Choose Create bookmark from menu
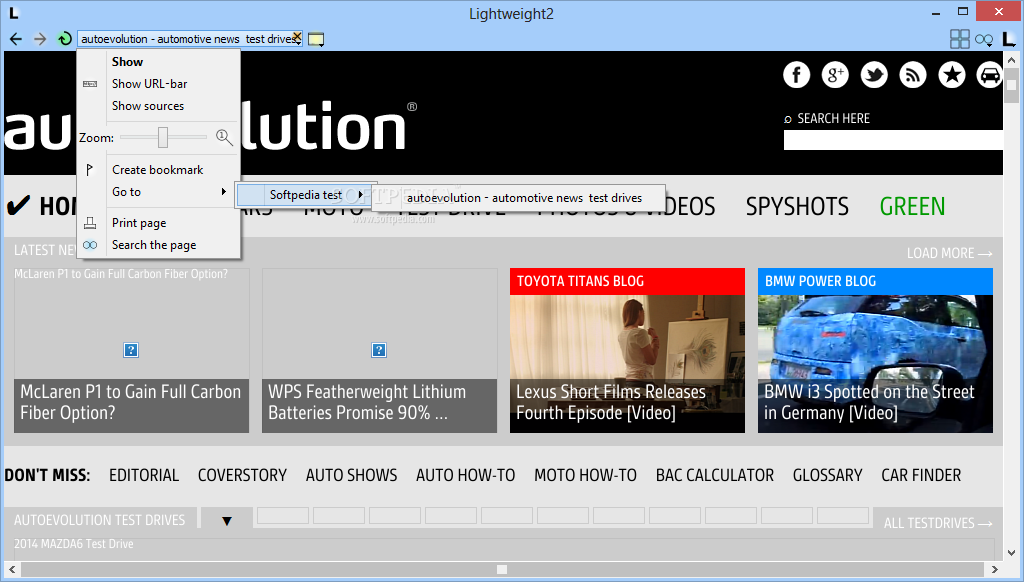This screenshot has height=582, width=1024. pos(159,170)
